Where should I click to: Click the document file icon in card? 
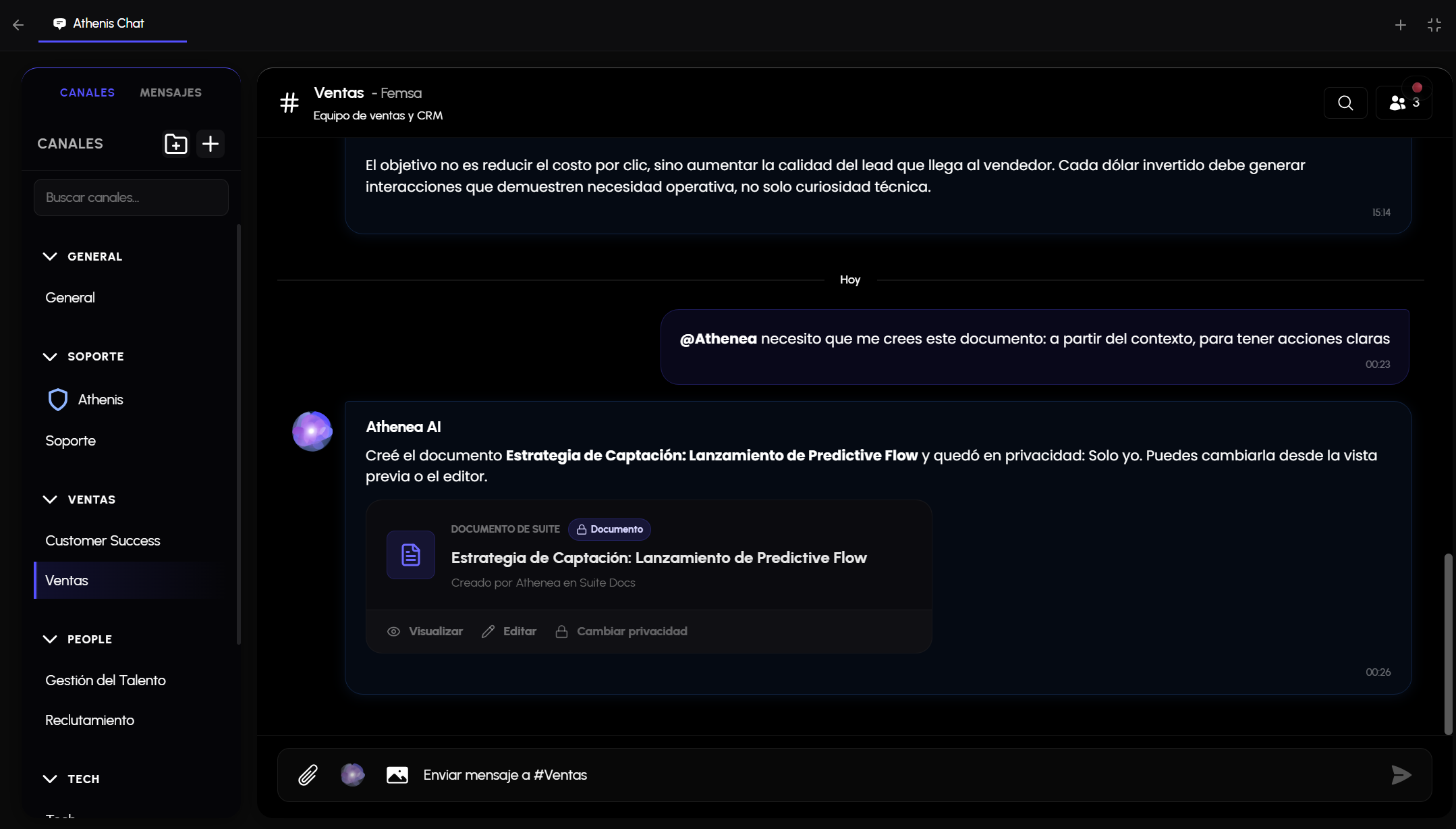click(x=411, y=555)
